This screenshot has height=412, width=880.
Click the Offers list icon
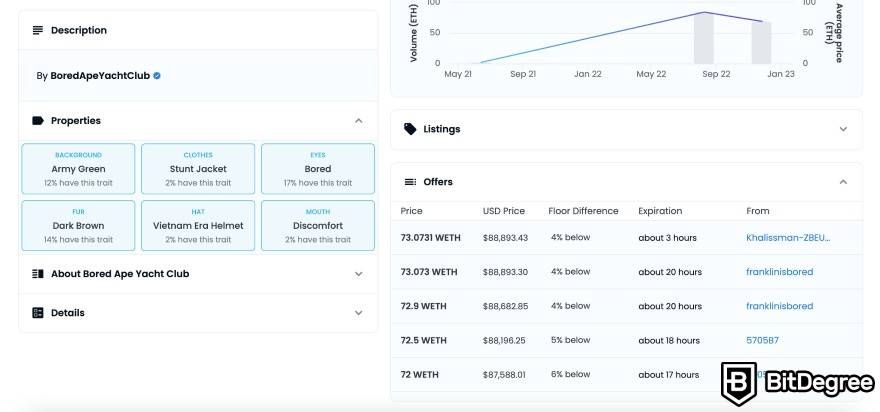(x=410, y=182)
